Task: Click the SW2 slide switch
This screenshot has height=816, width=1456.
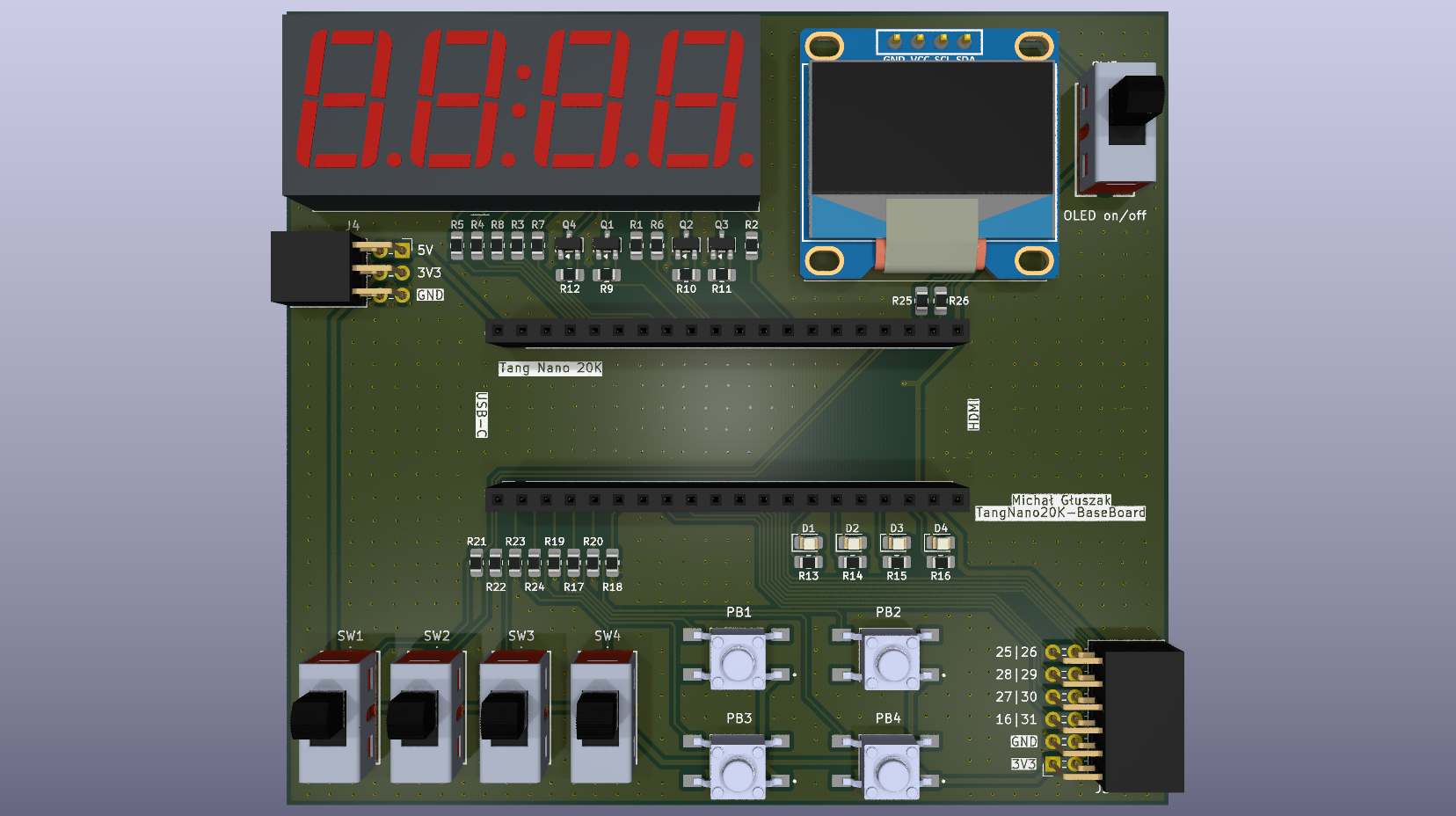Action: (428, 716)
